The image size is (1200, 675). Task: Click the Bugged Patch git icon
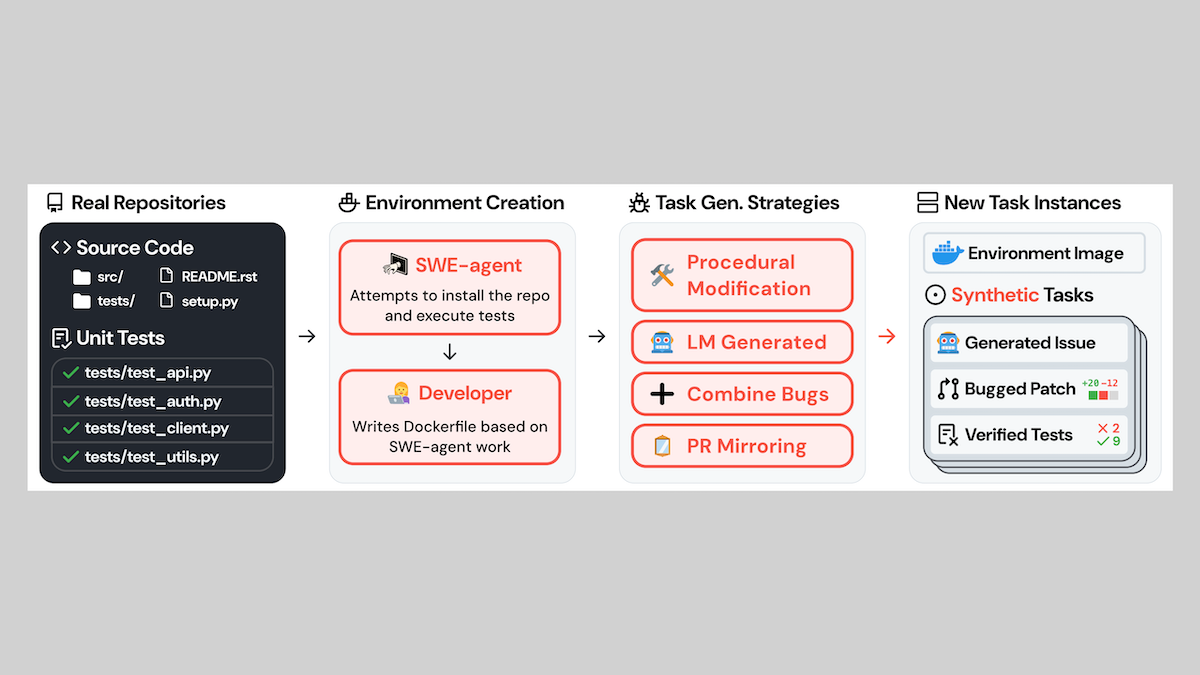[947, 389]
